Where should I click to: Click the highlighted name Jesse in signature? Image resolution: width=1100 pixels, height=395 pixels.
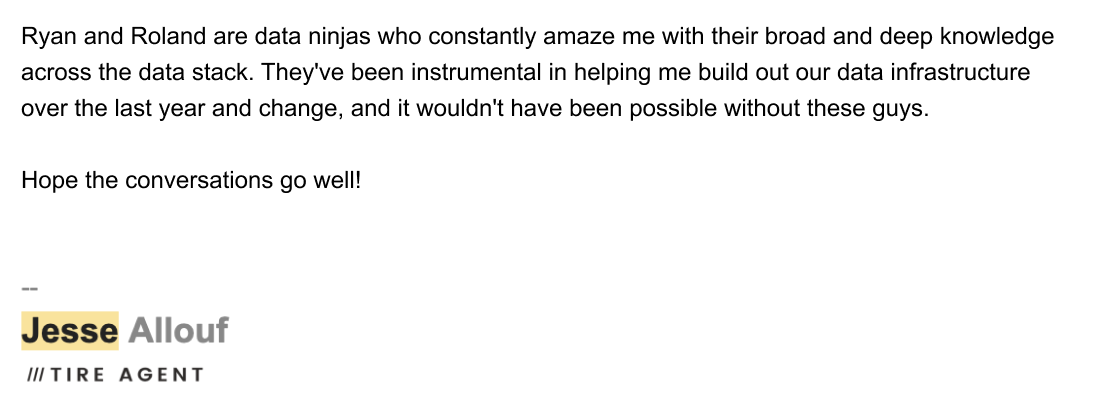(x=70, y=330)
